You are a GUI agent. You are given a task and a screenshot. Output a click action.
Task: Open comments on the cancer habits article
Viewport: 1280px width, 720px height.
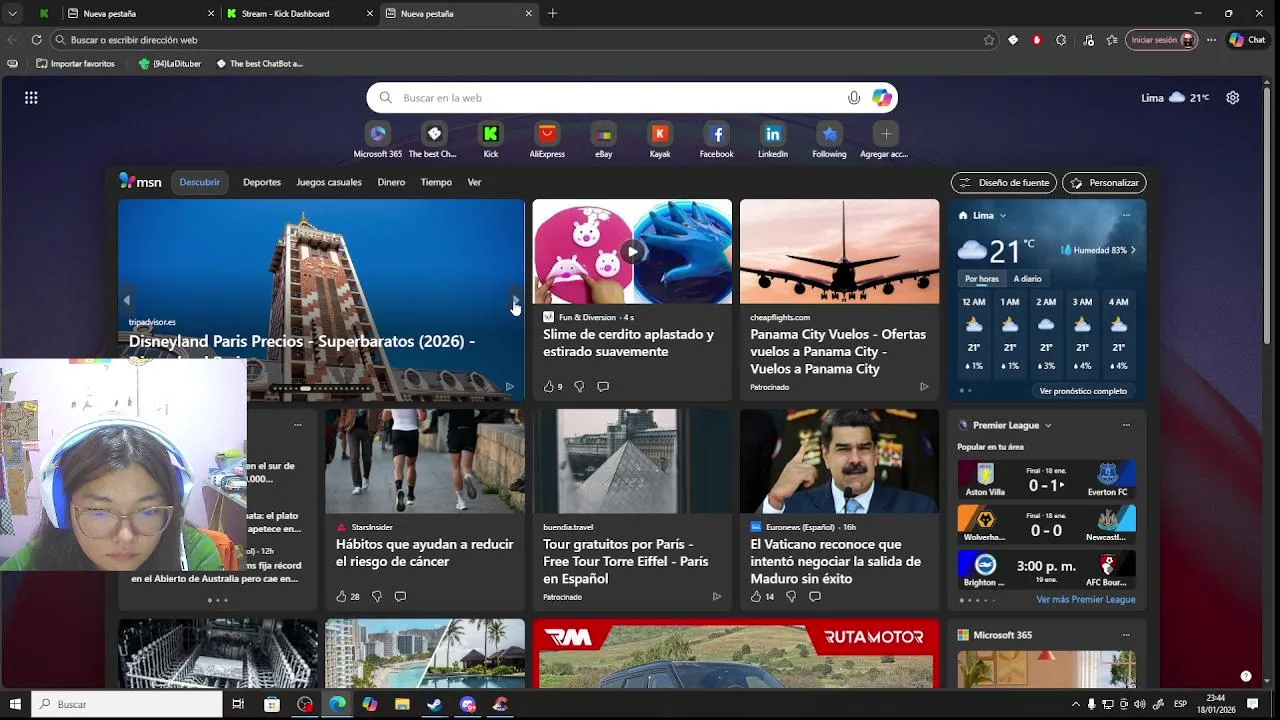400,596
